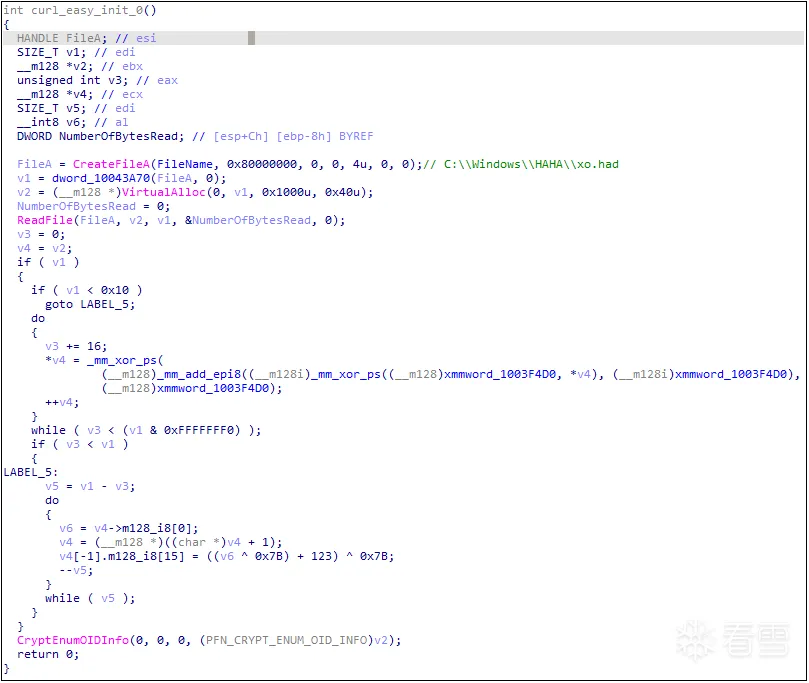Click 'unsigned int v3;' declaration

pyautogui.click(x=72, y=80)
